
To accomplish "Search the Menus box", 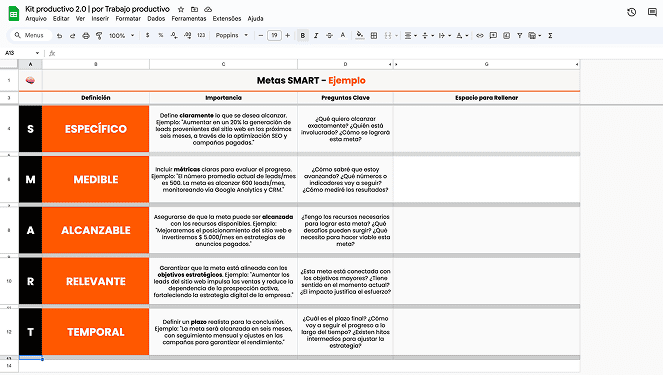I will pyautogui.click(x=30, y=36).
